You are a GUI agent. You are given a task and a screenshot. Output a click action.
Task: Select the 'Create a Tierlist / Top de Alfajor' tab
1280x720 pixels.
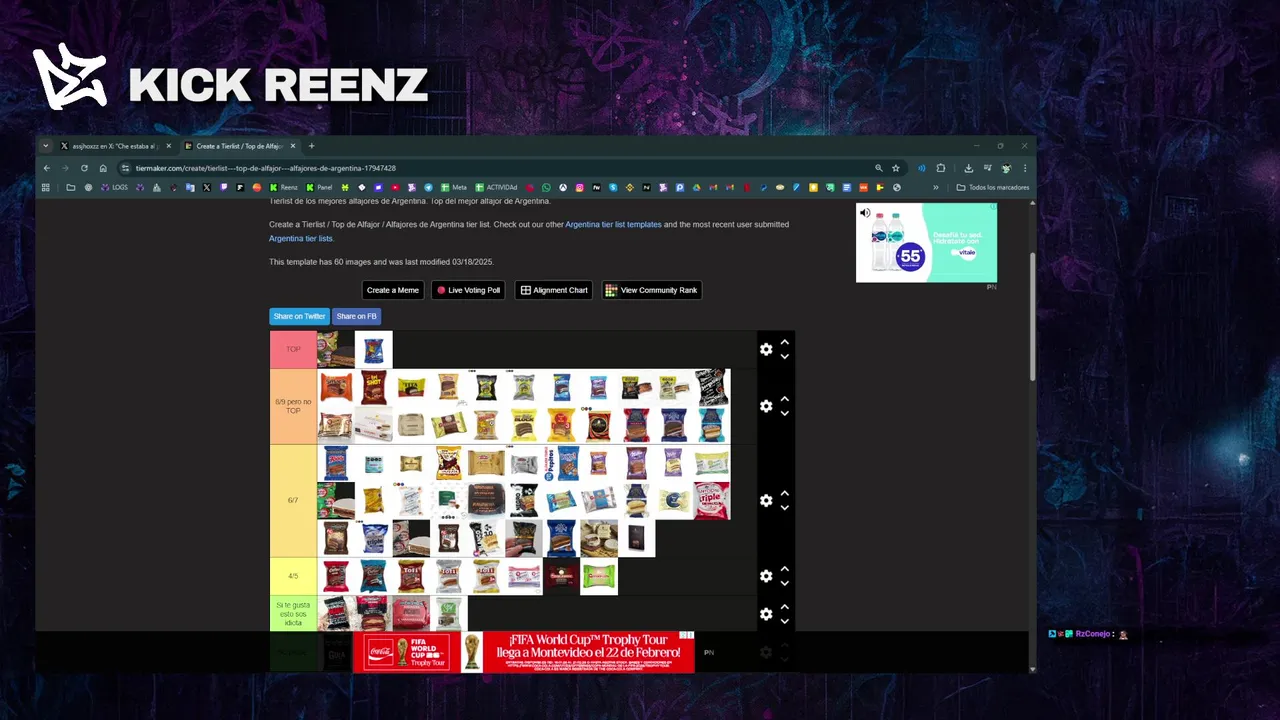tap(238, 146)
